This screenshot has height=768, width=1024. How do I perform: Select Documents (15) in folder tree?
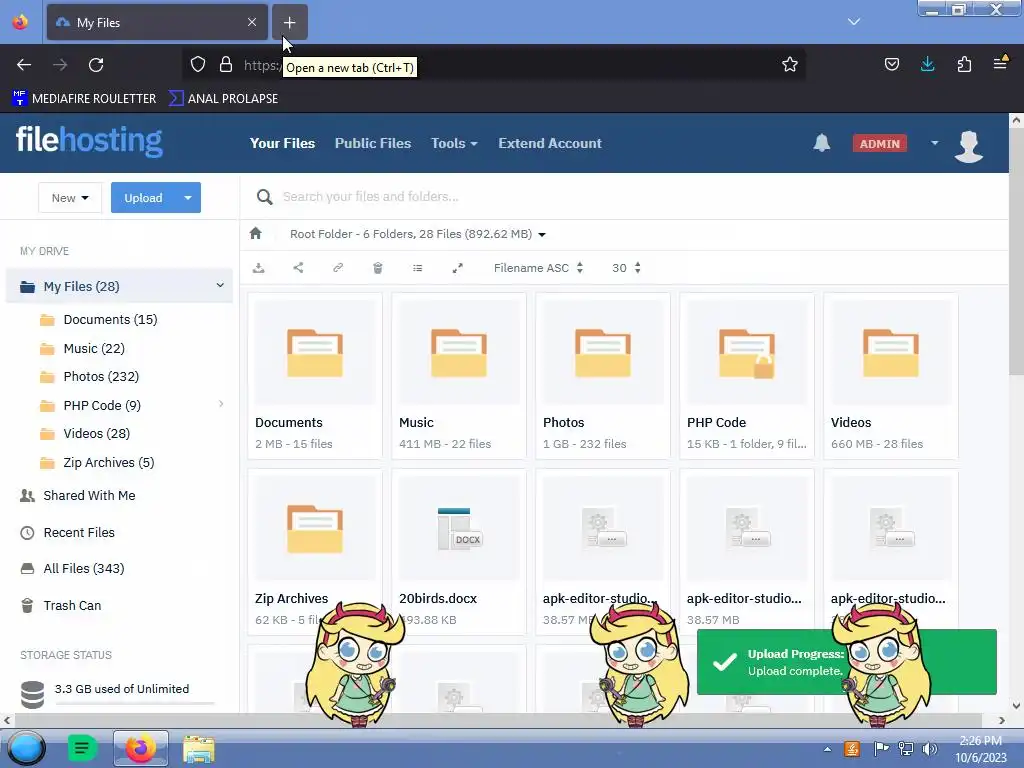pyautogui.click(x=110, y=320)
